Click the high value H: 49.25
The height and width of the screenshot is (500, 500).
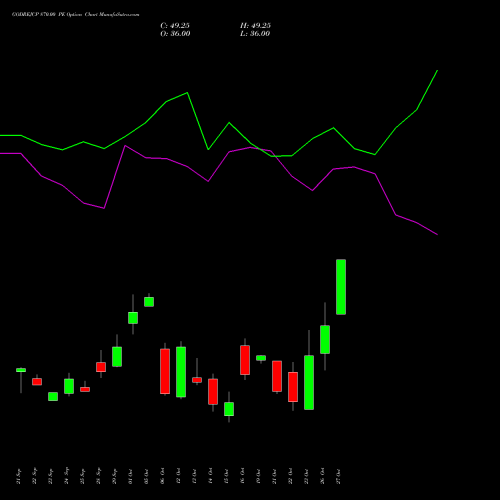click(x=255, y=26)
